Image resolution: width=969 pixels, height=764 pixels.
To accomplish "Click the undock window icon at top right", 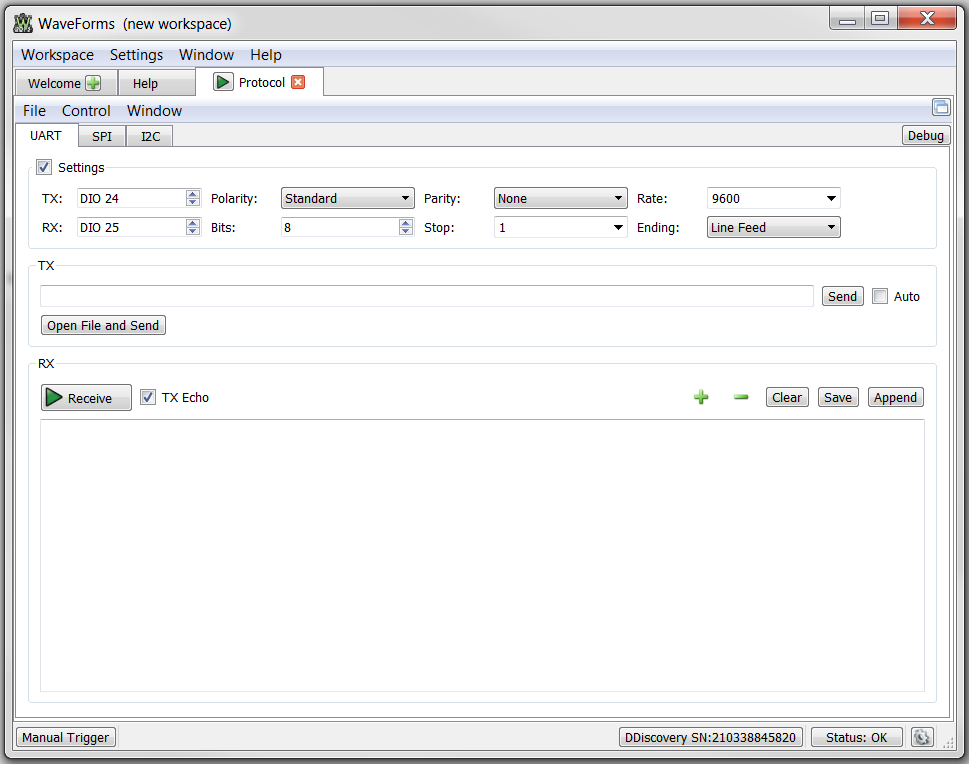I will click(941, 107).
